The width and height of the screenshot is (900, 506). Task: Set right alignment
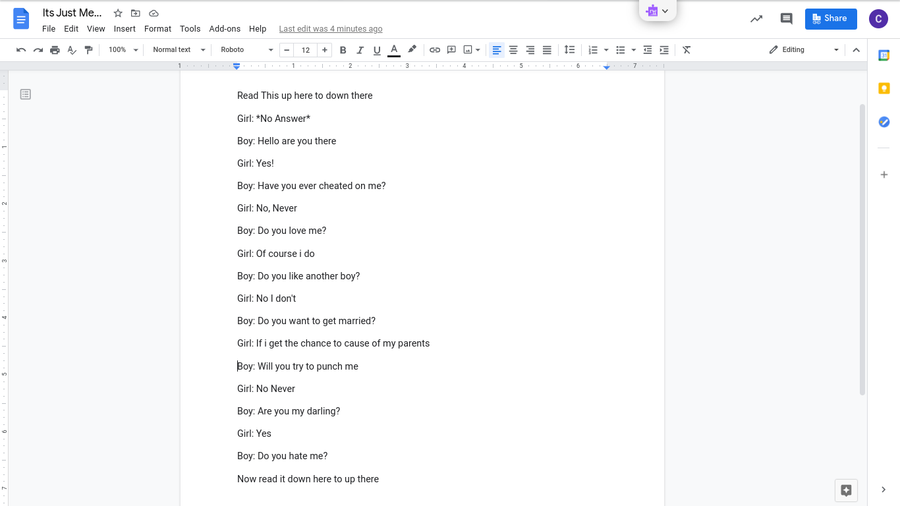530,50
